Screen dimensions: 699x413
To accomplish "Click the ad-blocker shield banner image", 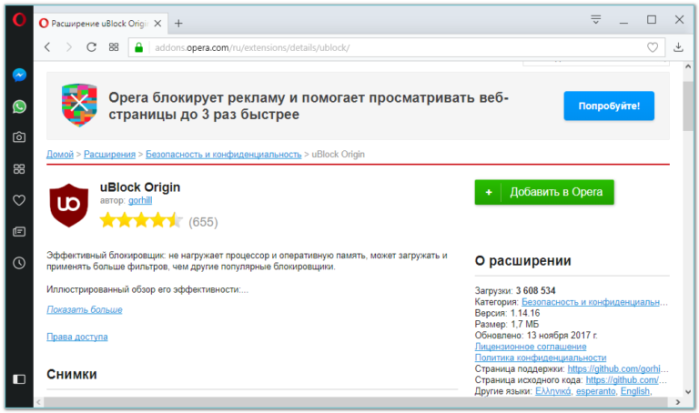I will tap(79, 105).
